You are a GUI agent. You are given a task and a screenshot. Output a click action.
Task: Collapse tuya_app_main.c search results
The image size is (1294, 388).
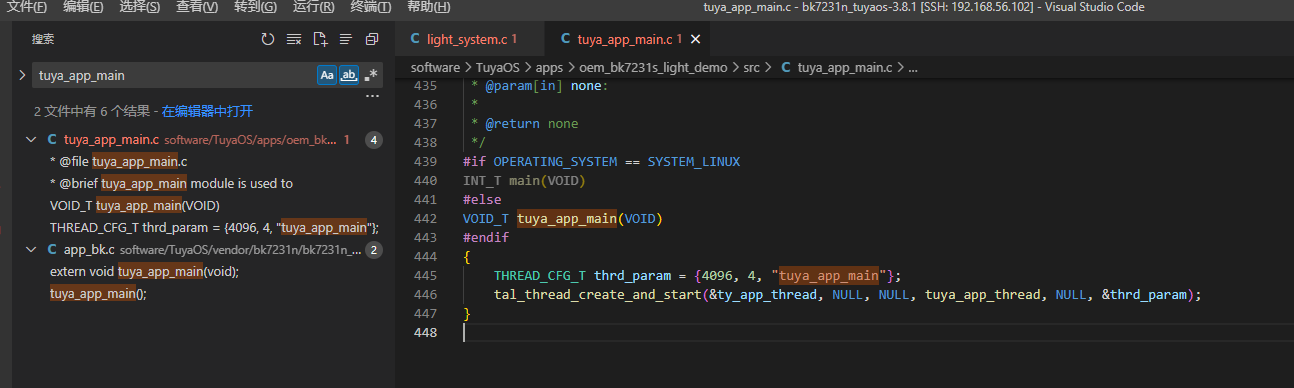(32, 140)
